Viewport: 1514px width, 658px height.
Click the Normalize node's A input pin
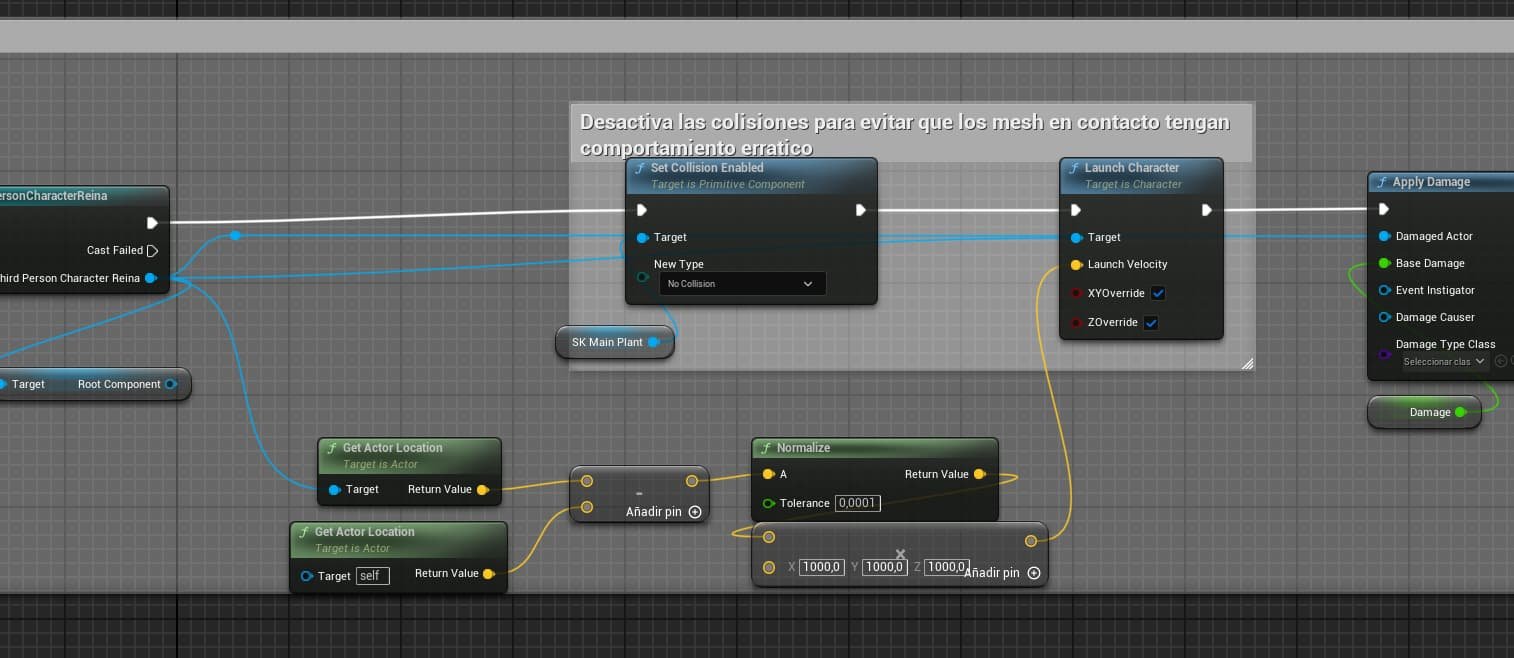click(768, 474)
